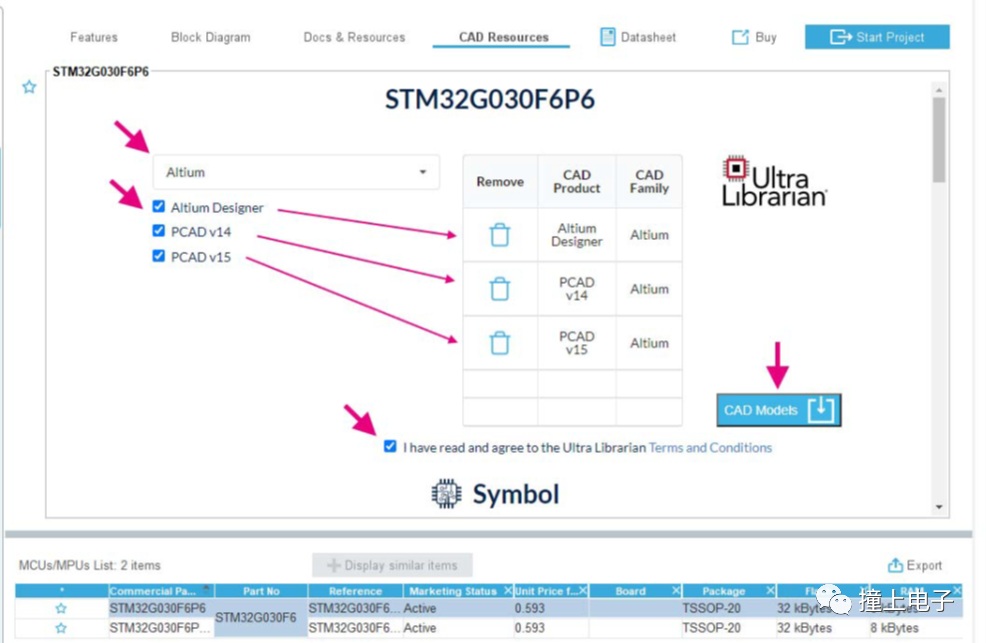Click the Reference column header

[355, 591]
